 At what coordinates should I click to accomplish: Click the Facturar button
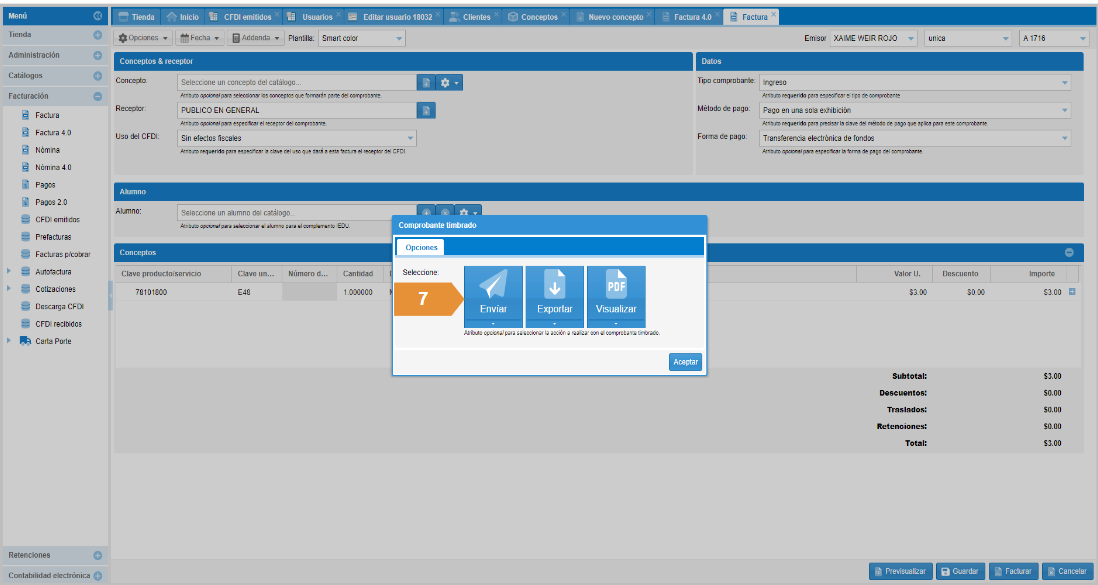(x=1013, y=571)
